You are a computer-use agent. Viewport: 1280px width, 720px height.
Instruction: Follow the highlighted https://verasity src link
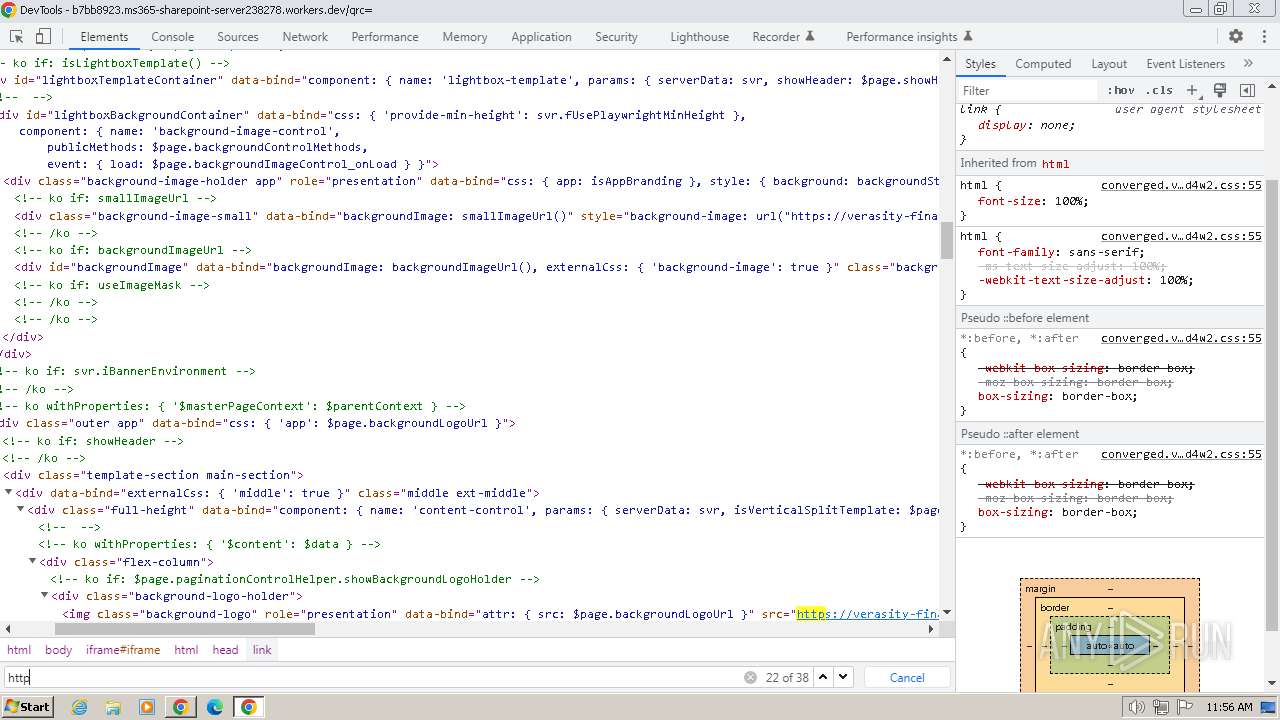tap(867, 613)
